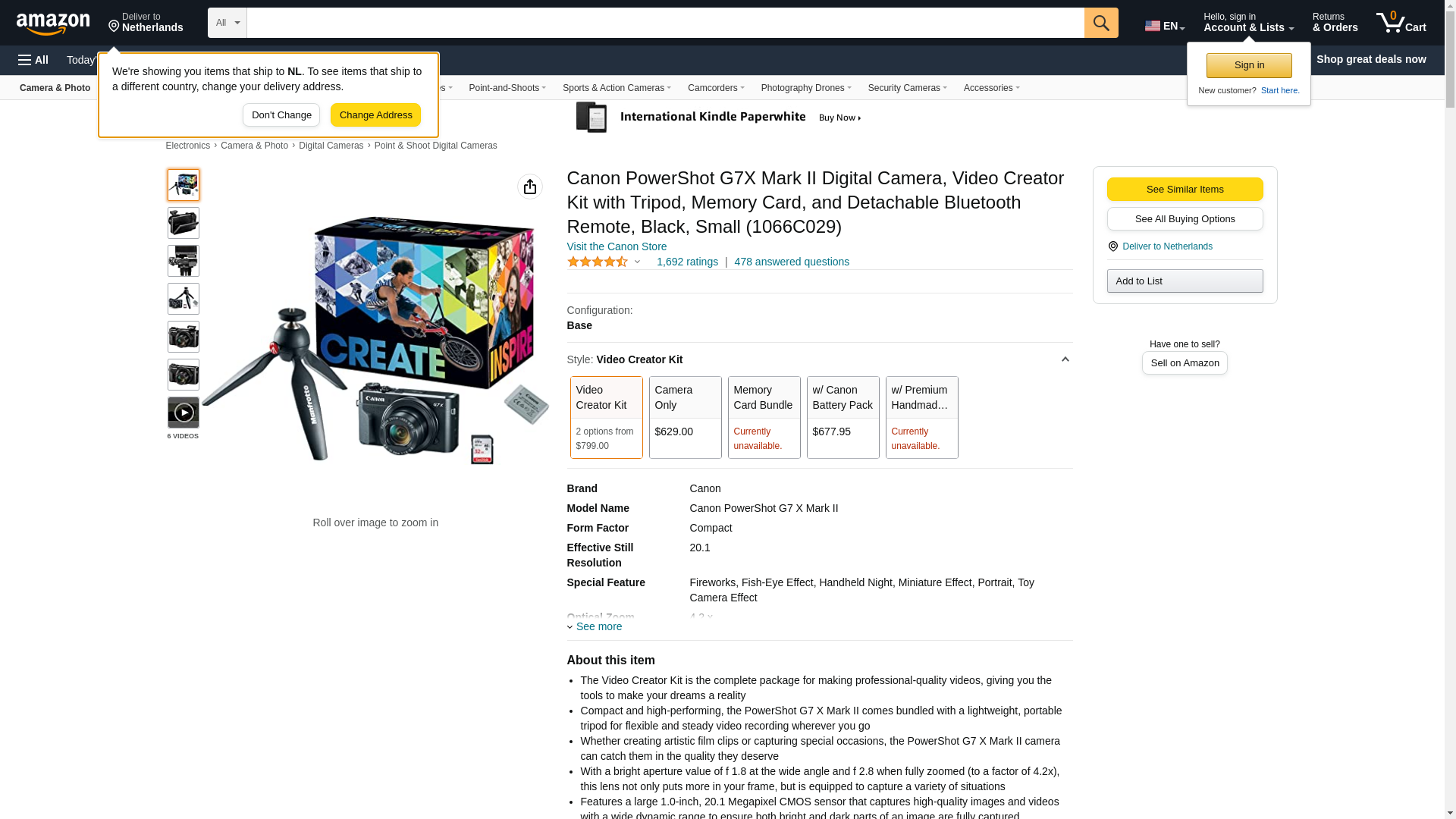Select the Camera Only style option
This screenshot has width=1456, height=819.
click(x=685, y=417)
